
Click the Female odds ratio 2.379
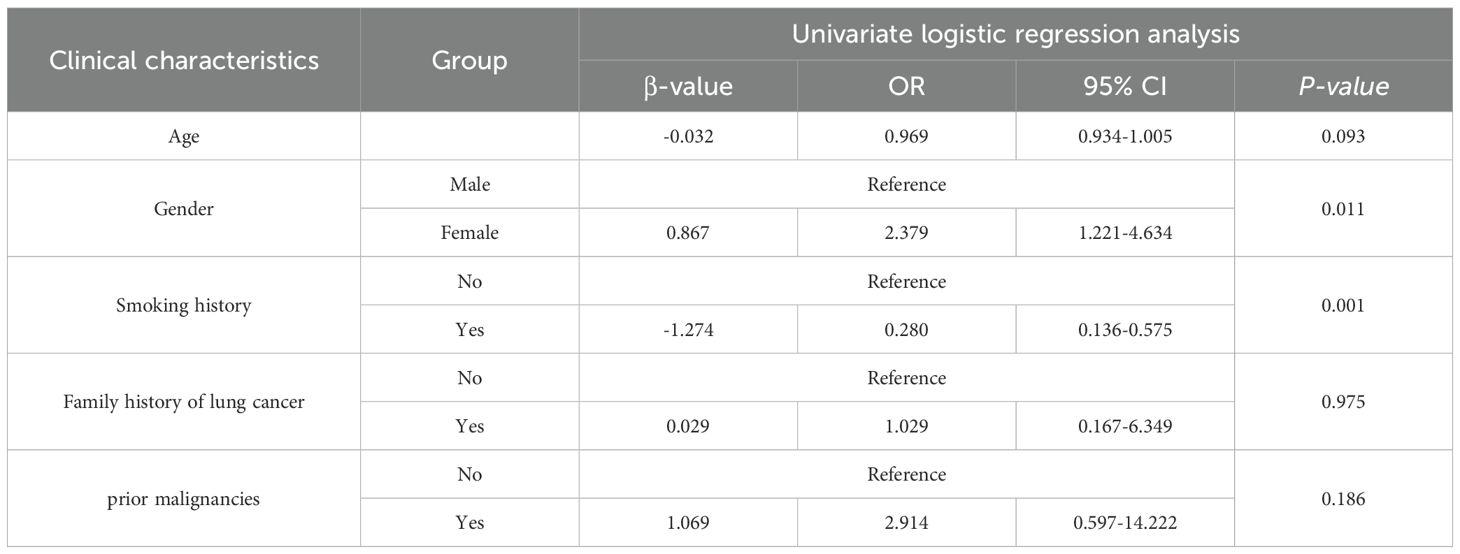coord(906,233)
